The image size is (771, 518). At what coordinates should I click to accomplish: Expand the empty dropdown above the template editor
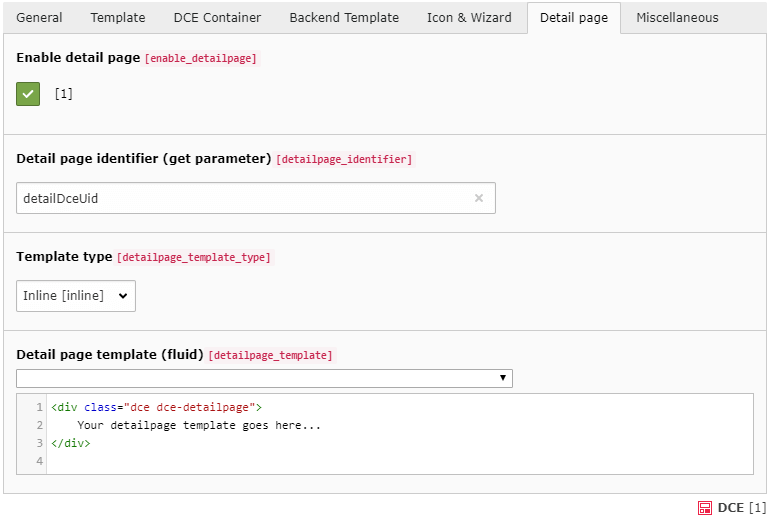tap(264, 378)
